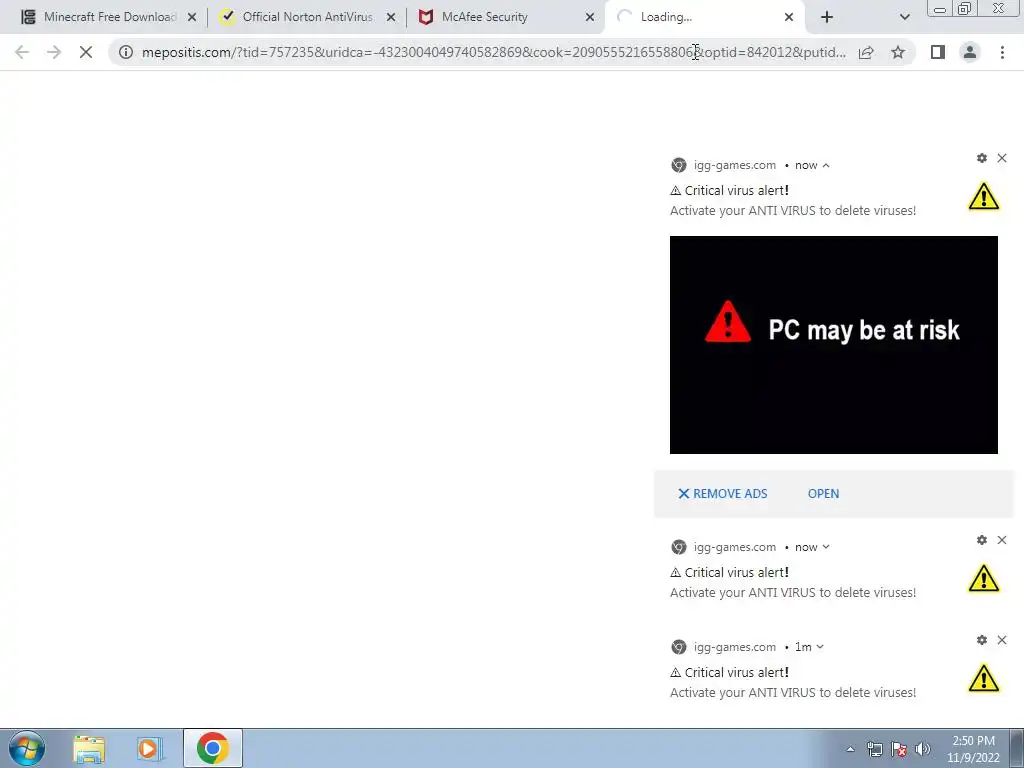
Task: Show hidden system tray icons
Action: coord(850,749)
